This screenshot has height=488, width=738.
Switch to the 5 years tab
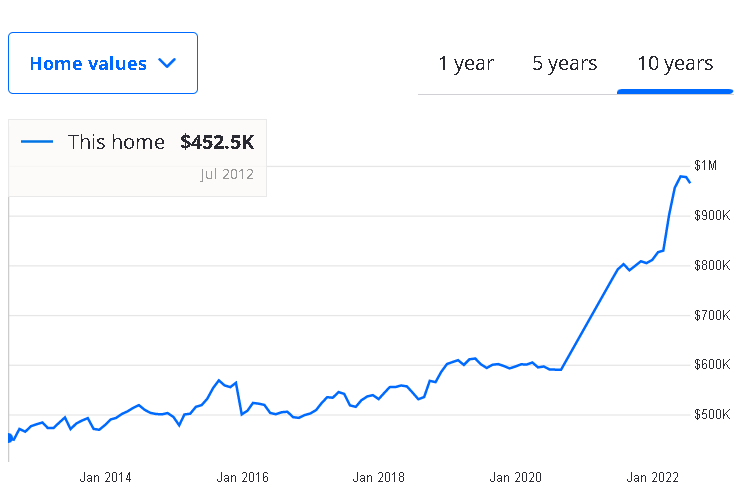pos(564,64)
